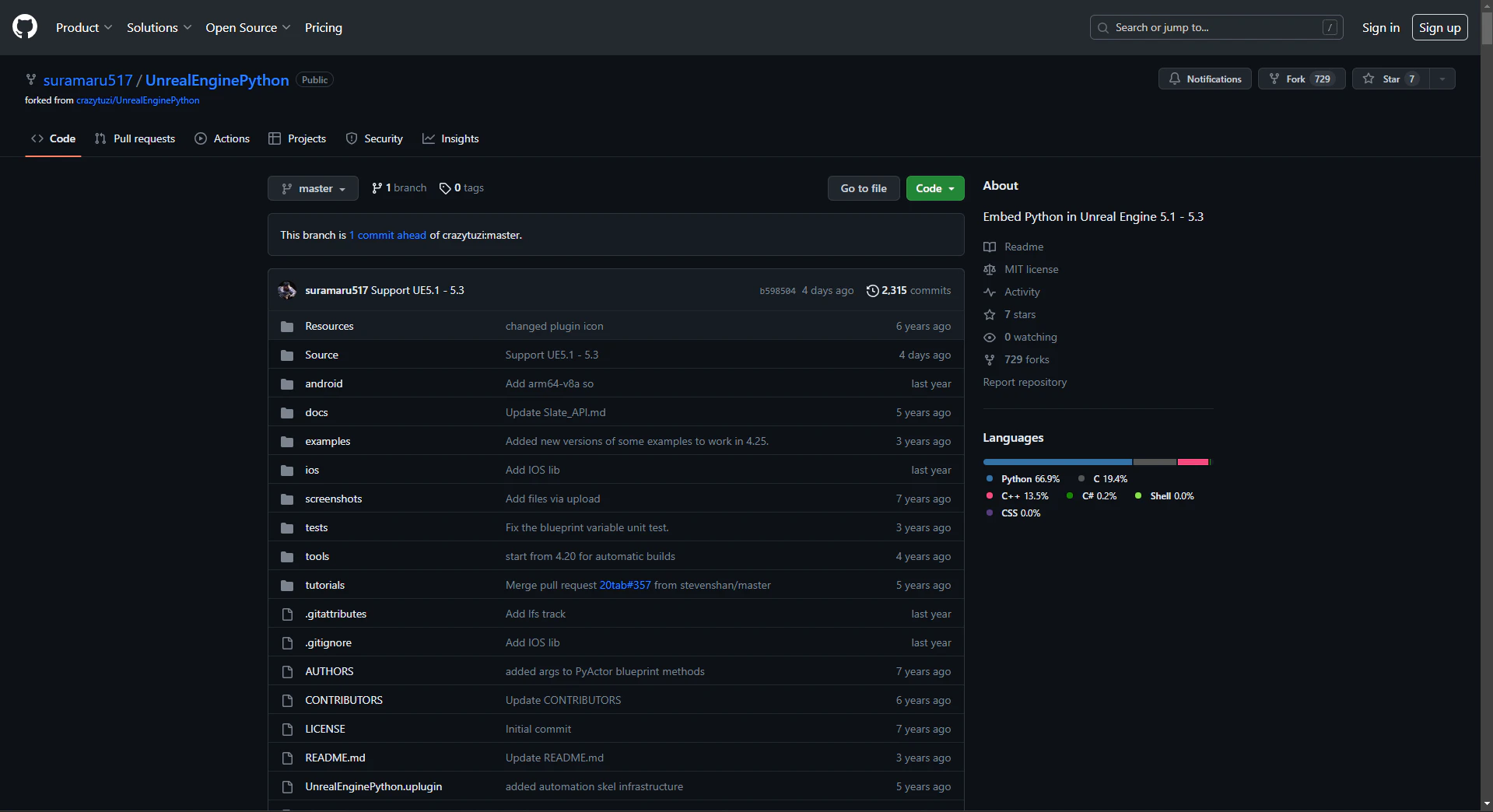Fork the repository with Fork button
This screenshot has height=812, width=1493.
[1302, 79]
